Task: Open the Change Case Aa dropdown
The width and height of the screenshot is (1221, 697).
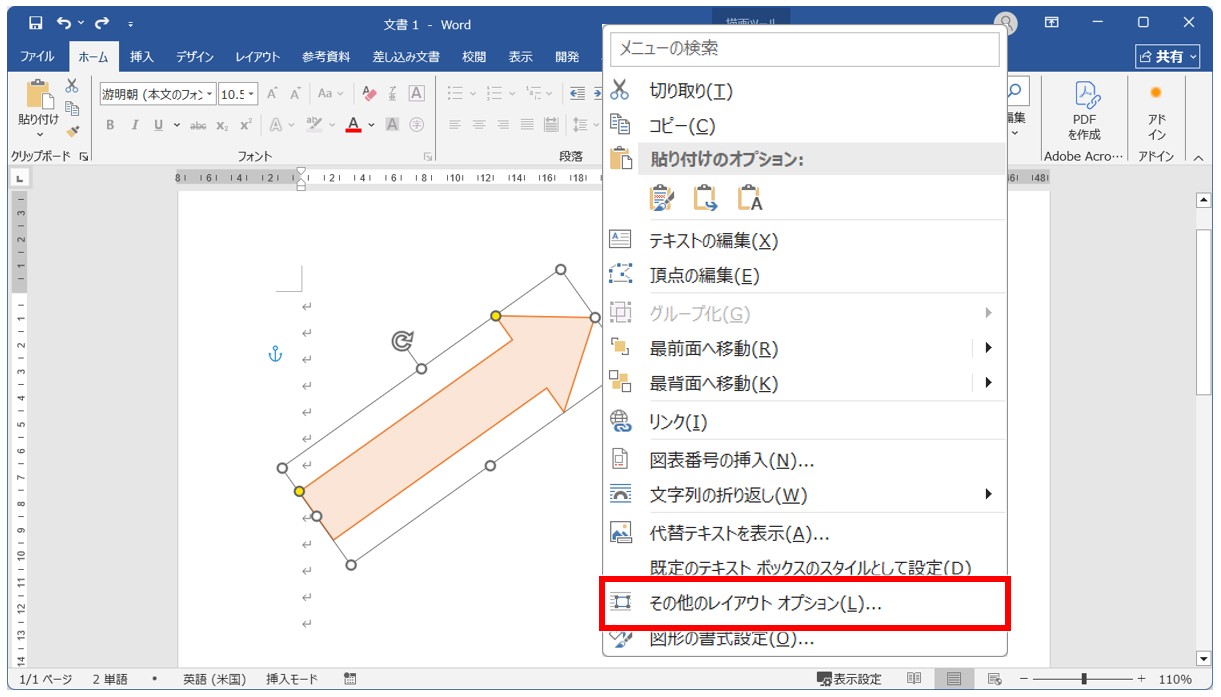Action: tap(330, 94)
